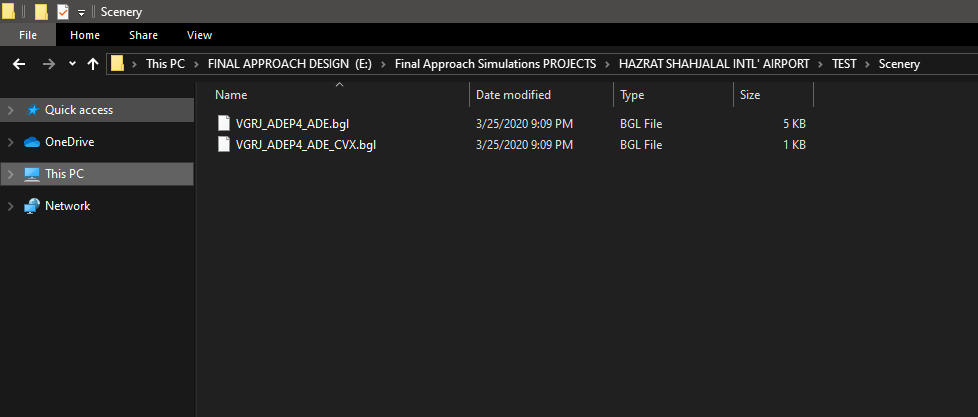Click the Properties quick access toolbar icon
Viewport: 978px width, 417px height.
(62, 12)
